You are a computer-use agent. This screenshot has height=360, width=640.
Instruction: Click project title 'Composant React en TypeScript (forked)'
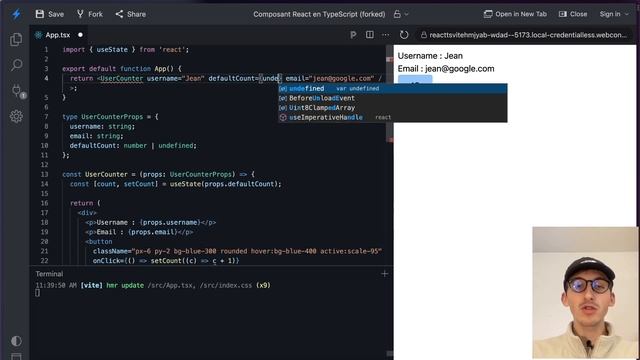click(319, 14)
